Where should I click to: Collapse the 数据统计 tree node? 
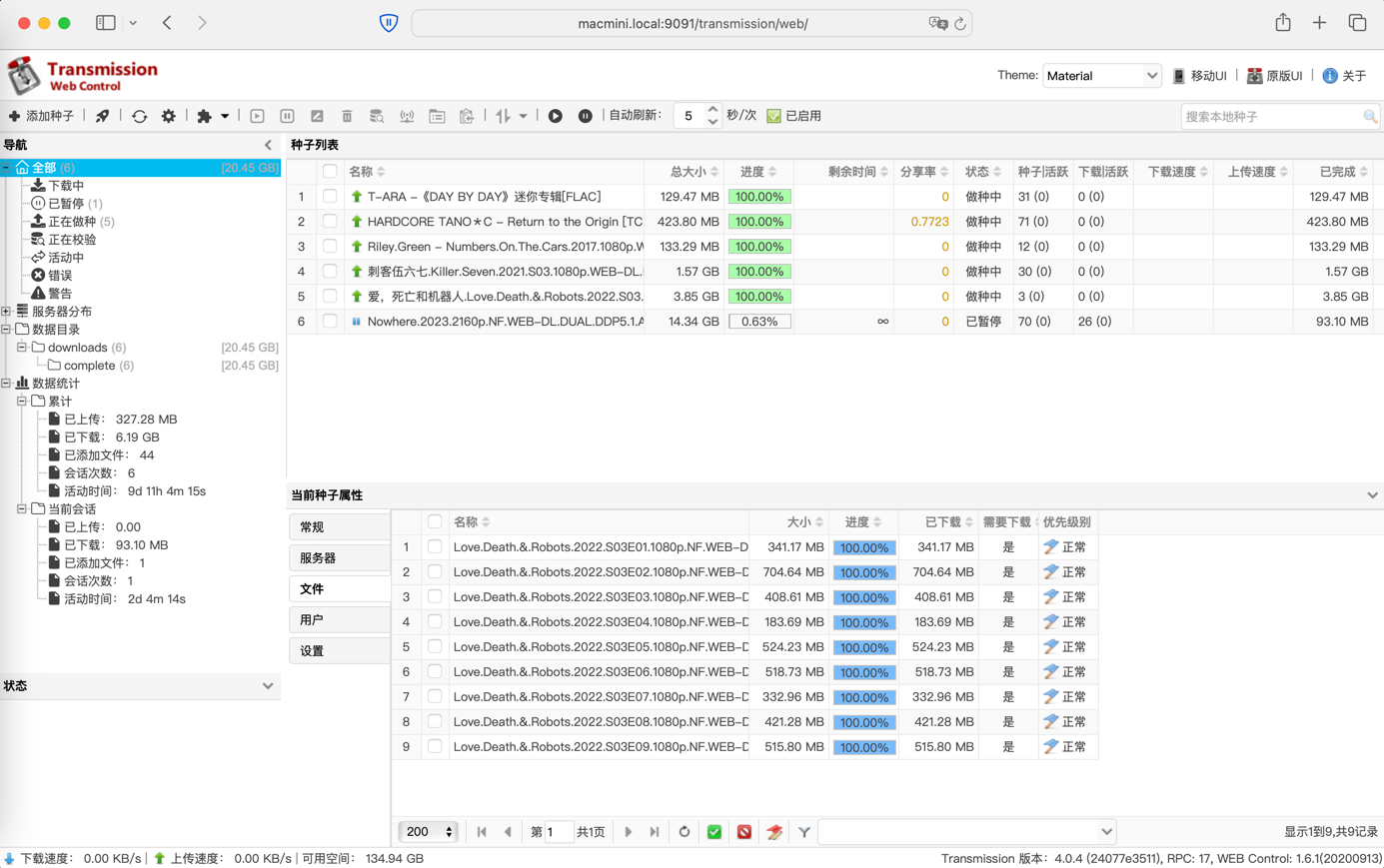pyautogui.click(x=7, y=384)
